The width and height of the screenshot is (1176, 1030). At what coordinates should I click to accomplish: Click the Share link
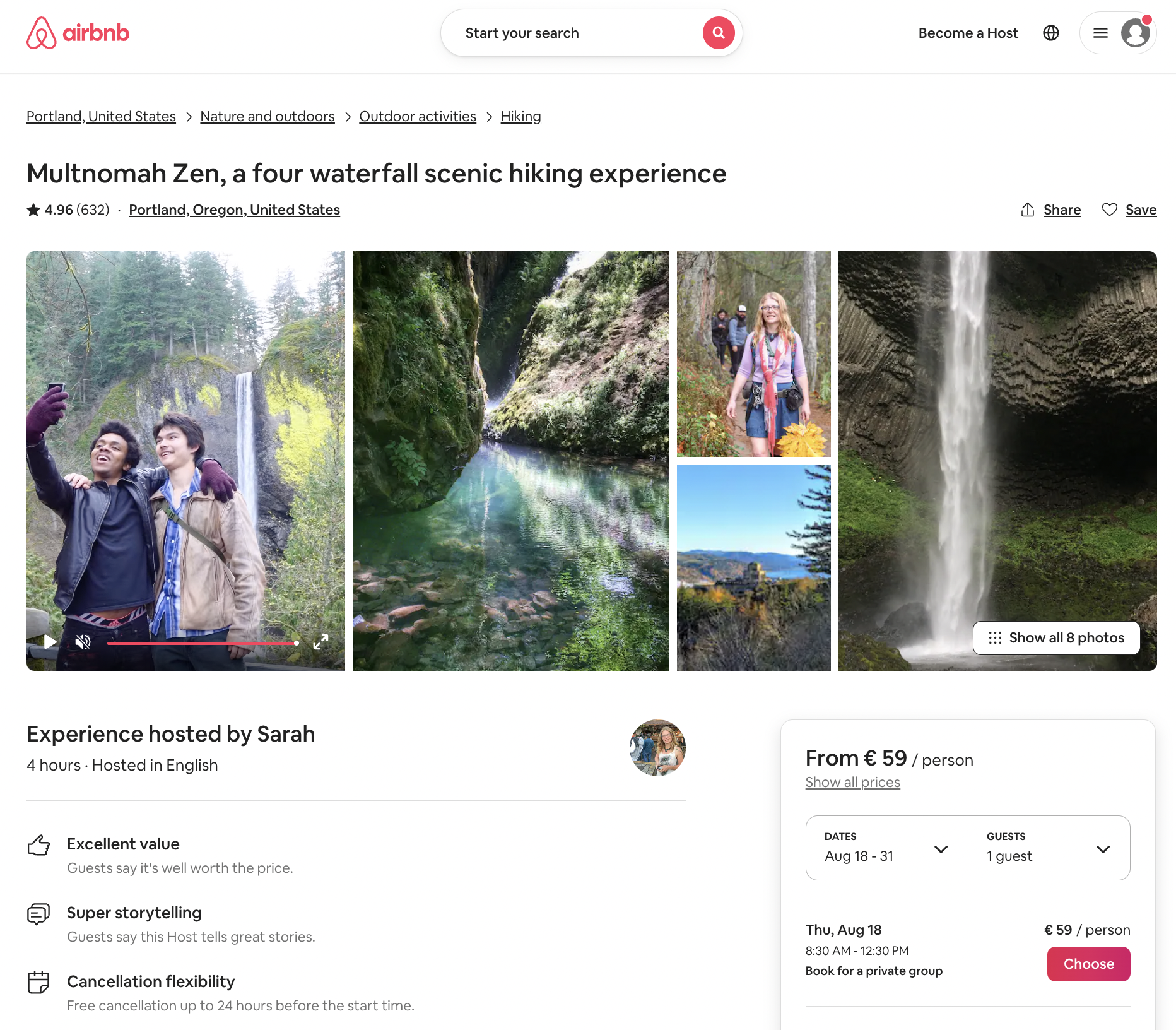(x=1062, y=210)
